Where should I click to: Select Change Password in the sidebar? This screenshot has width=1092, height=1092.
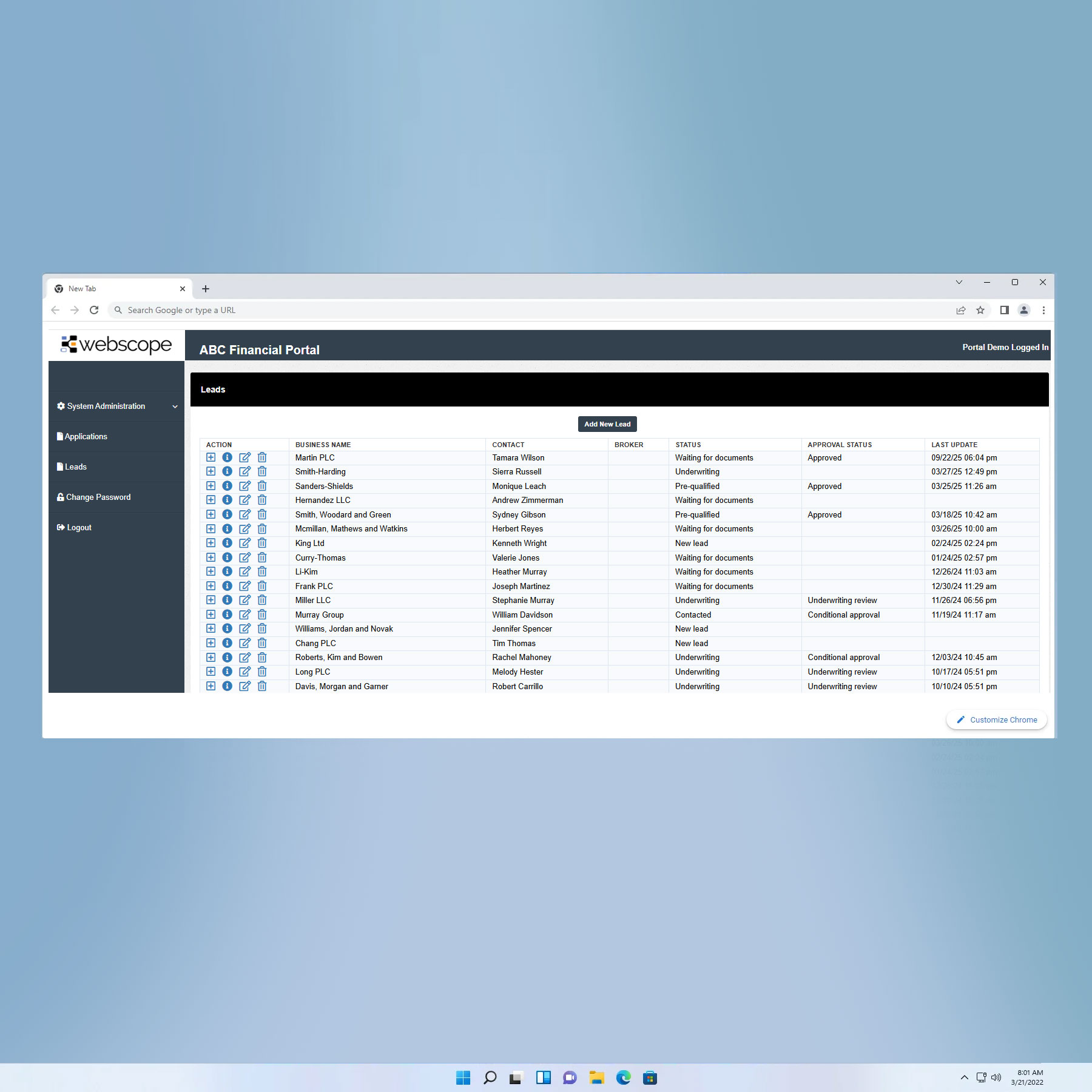pos(98,497)
